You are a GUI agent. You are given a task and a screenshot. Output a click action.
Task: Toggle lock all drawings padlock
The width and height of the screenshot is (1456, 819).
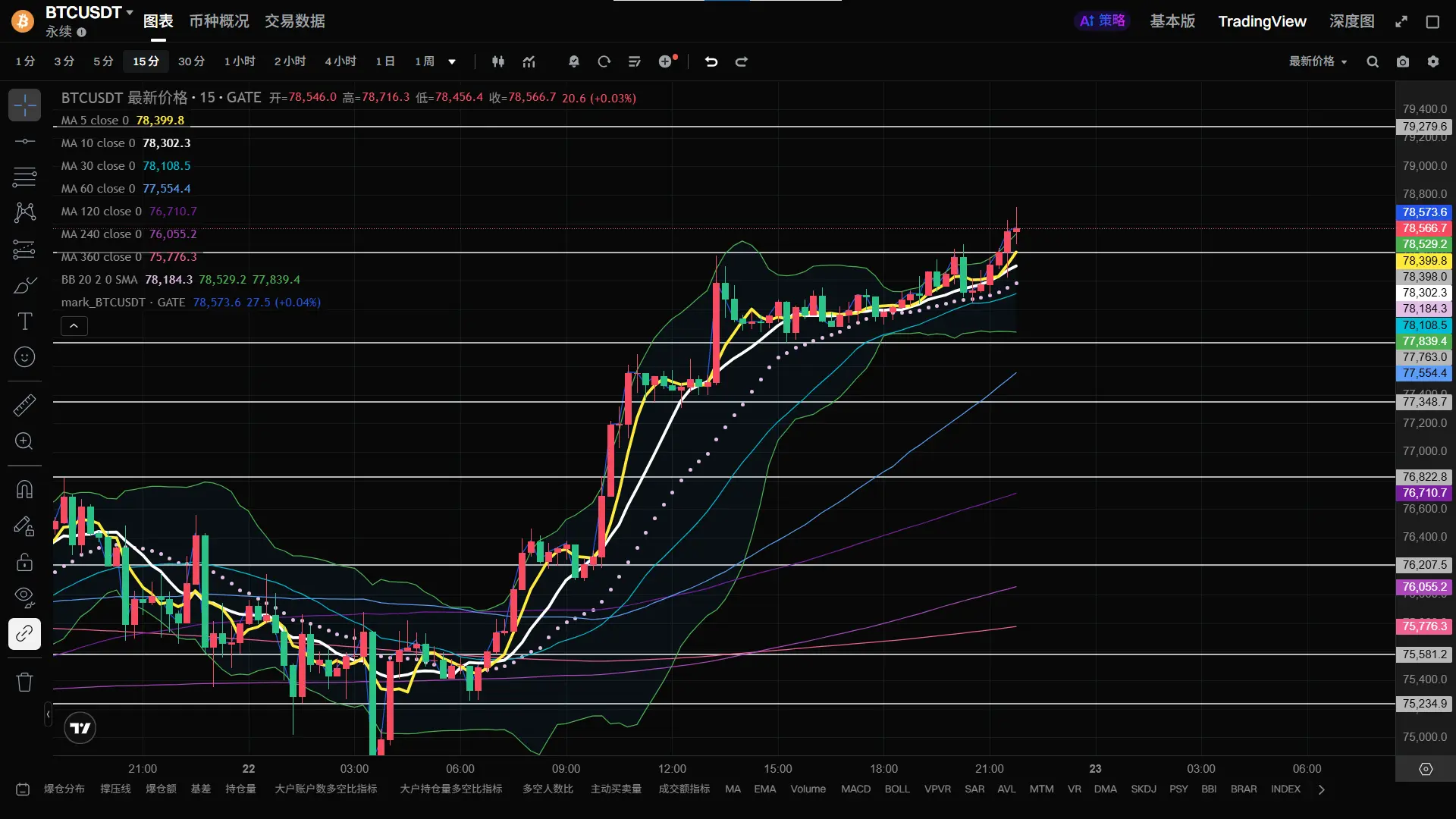[x=24, y=562]
